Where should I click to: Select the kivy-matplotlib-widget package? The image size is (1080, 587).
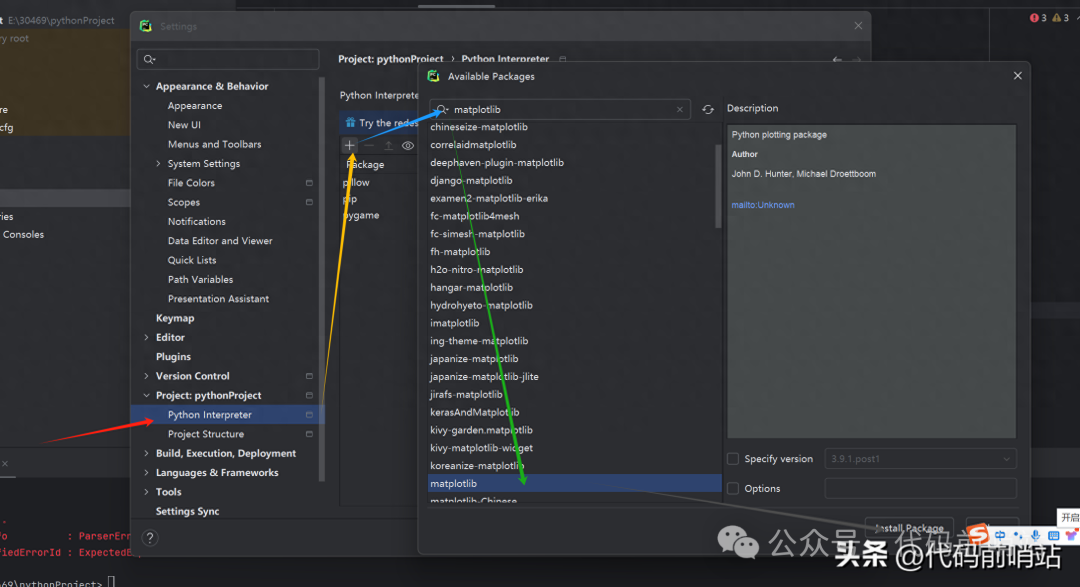point(481,448)
